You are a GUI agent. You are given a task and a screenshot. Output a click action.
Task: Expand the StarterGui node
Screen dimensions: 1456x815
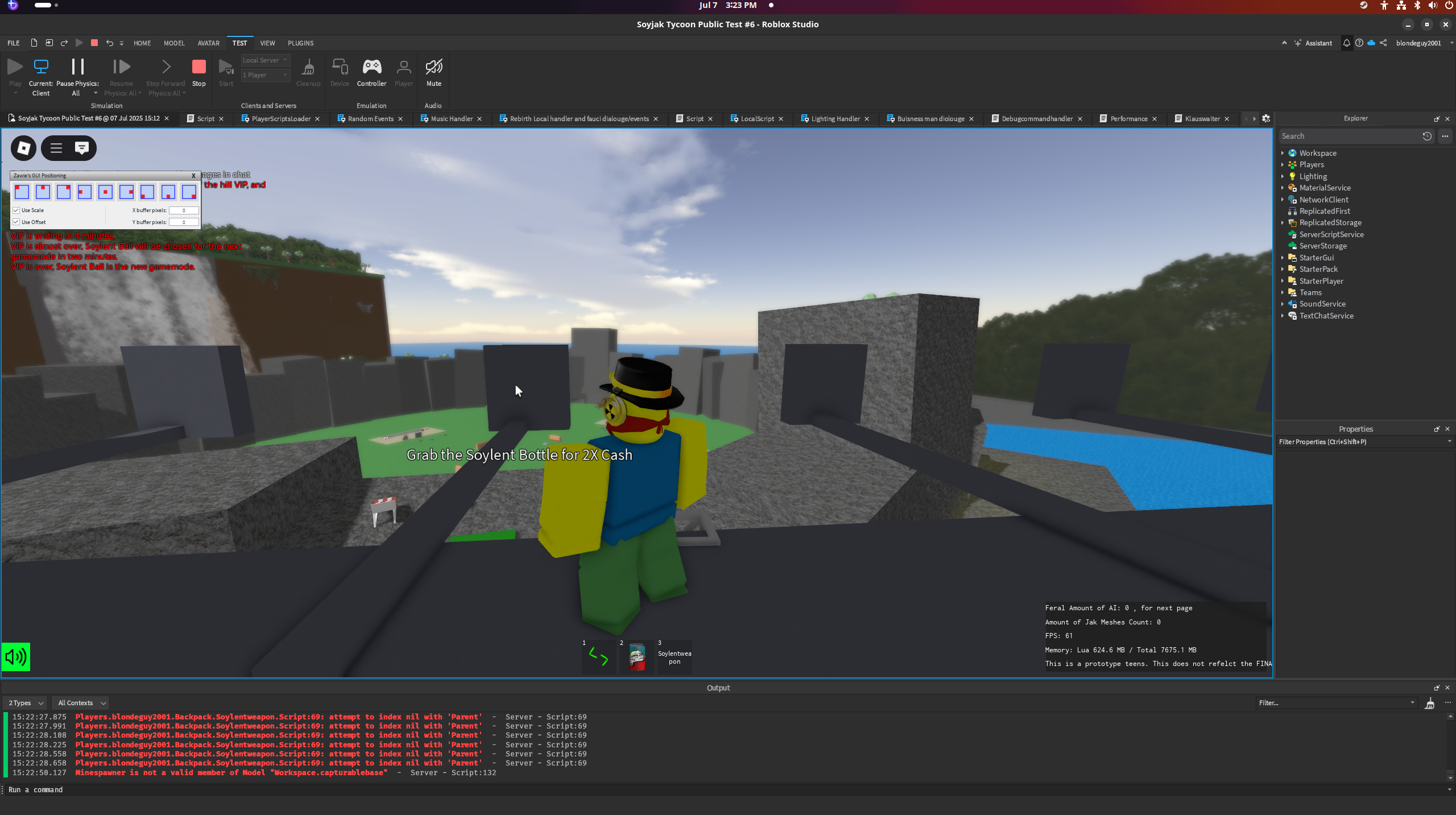point(1283,258)
